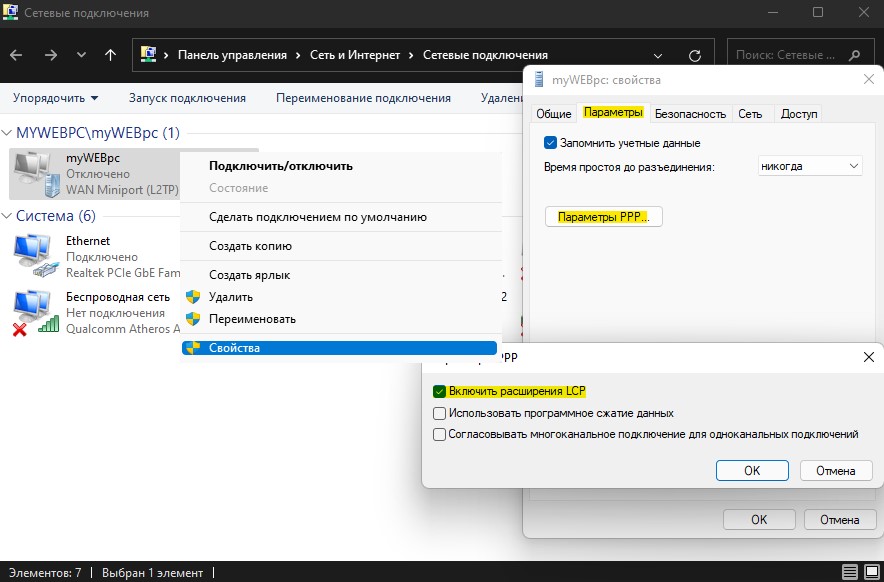Click the 'Ethernet' connection name
This screenshot has width=884, height=582.
click(x=88, y=241)
